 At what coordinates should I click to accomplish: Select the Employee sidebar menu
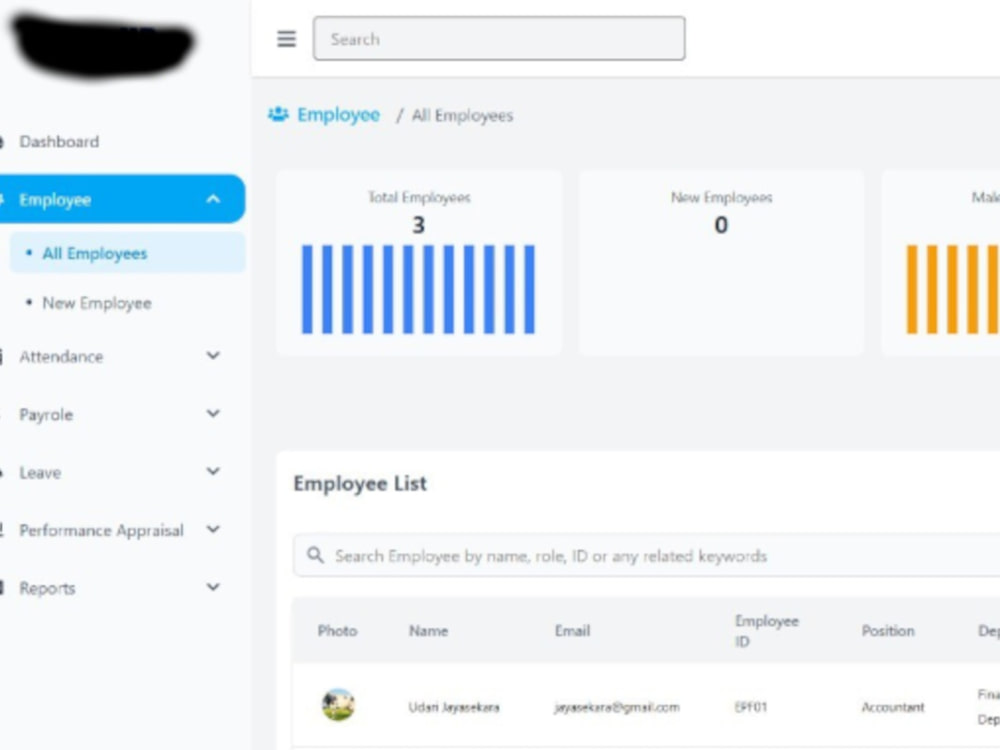point(121,199)
